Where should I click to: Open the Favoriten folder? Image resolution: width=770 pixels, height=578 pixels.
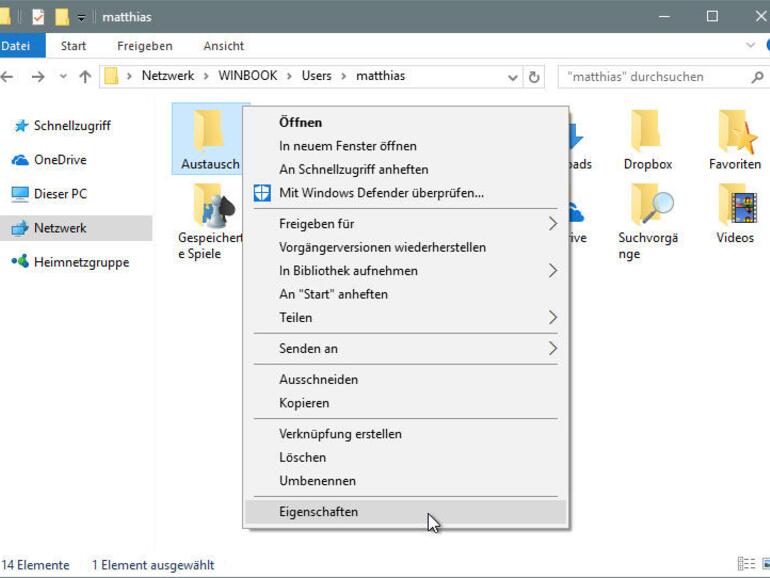coord(735,139)
